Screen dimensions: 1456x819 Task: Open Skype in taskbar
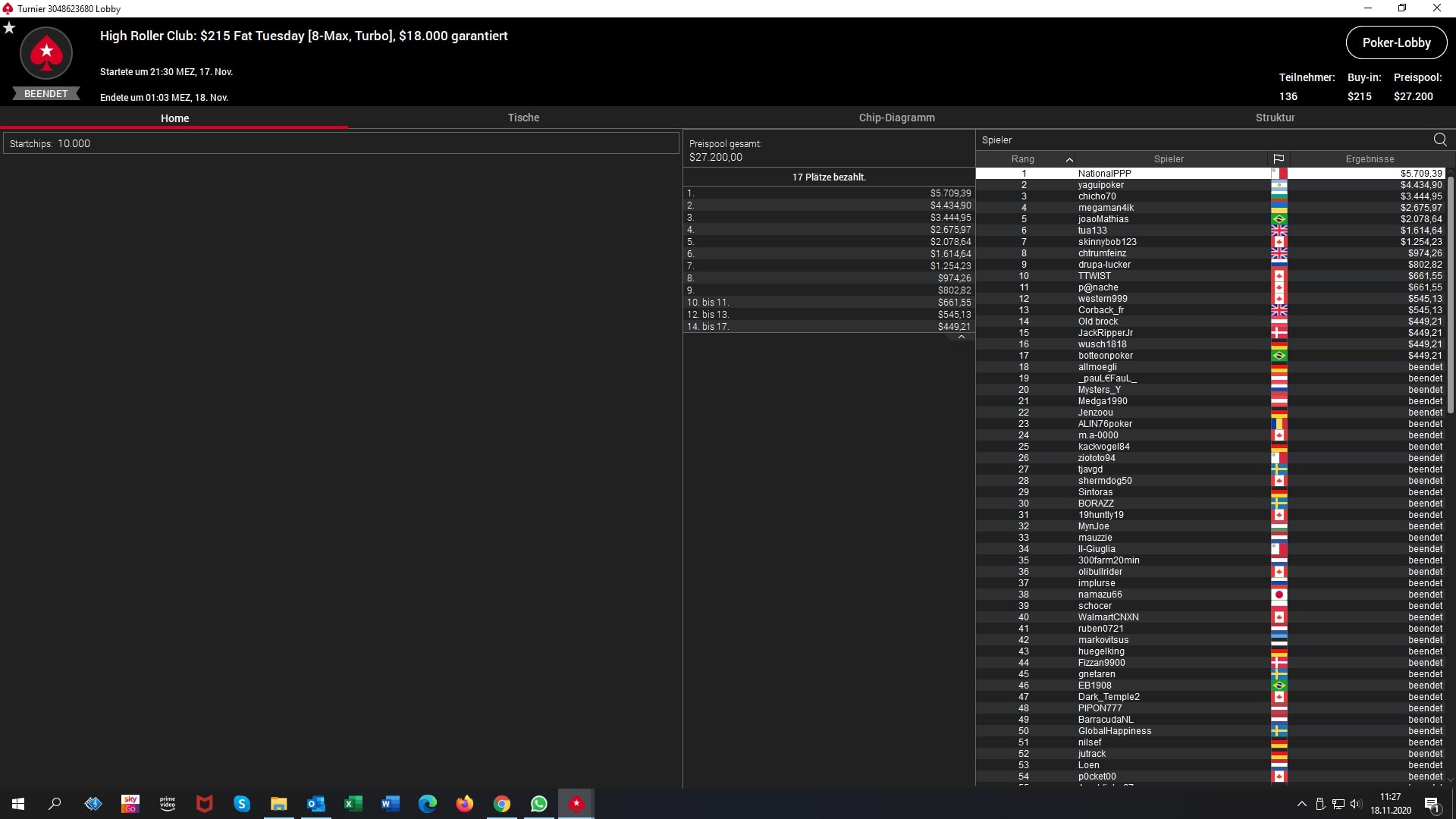(242, 804)
